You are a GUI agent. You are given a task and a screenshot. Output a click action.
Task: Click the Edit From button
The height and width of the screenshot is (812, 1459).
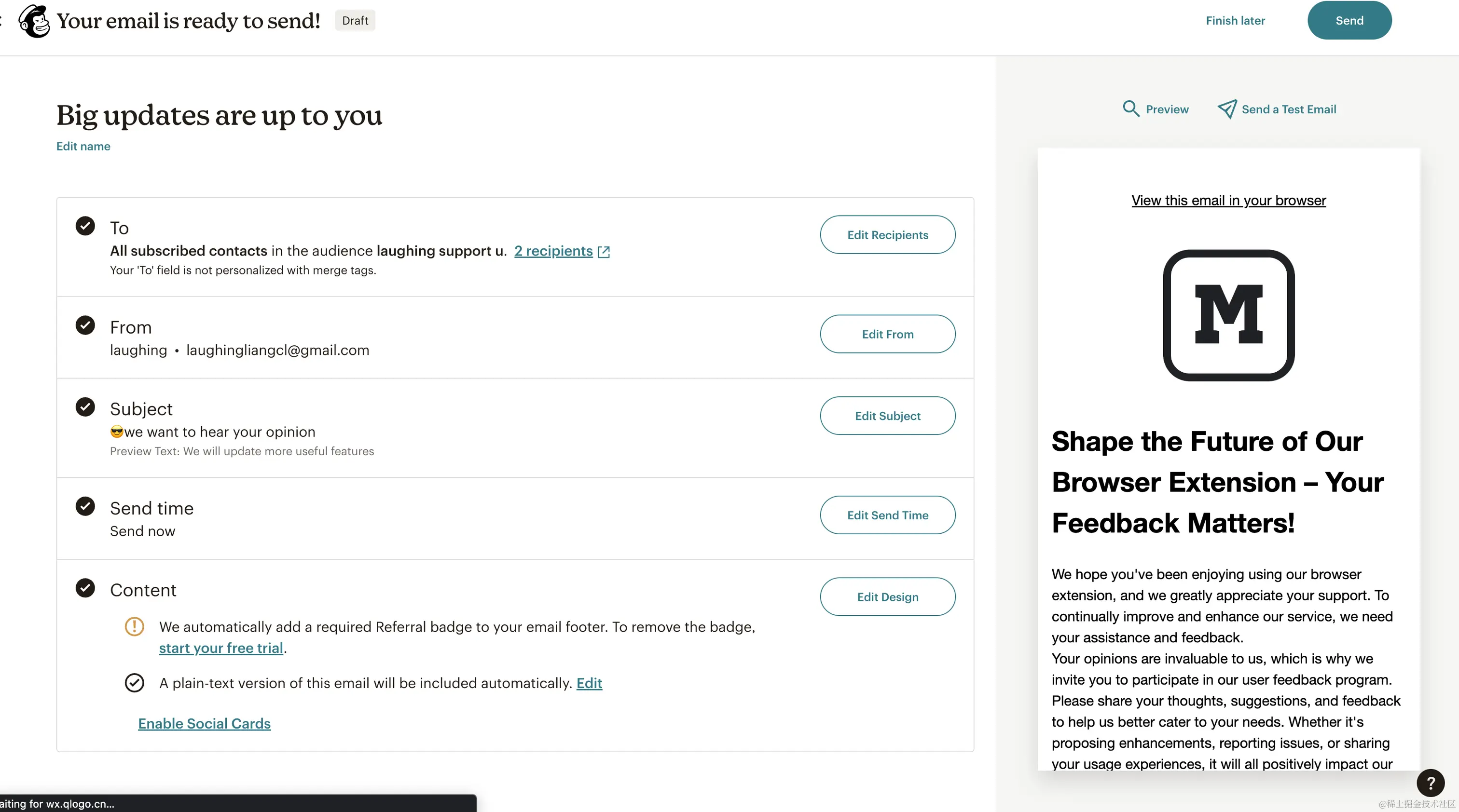[888, 334]
